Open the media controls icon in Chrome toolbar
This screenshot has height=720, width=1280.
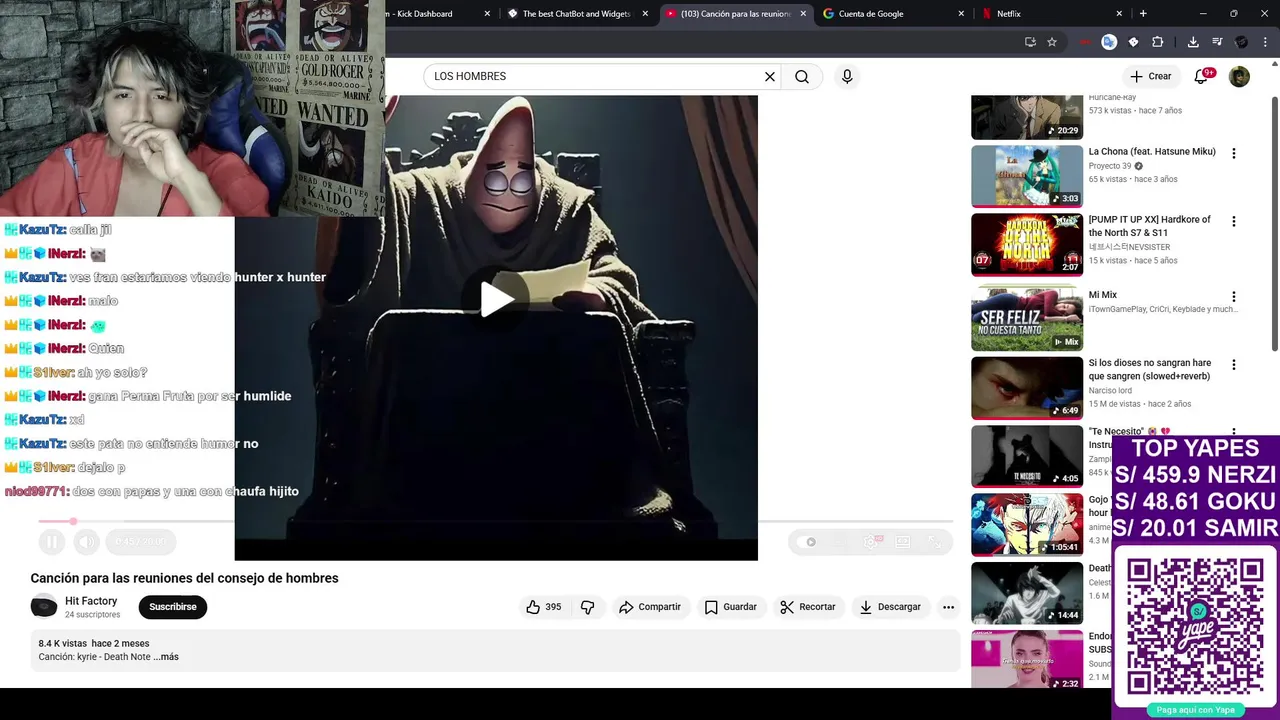pyautogui.click(x=1217, y=42)
